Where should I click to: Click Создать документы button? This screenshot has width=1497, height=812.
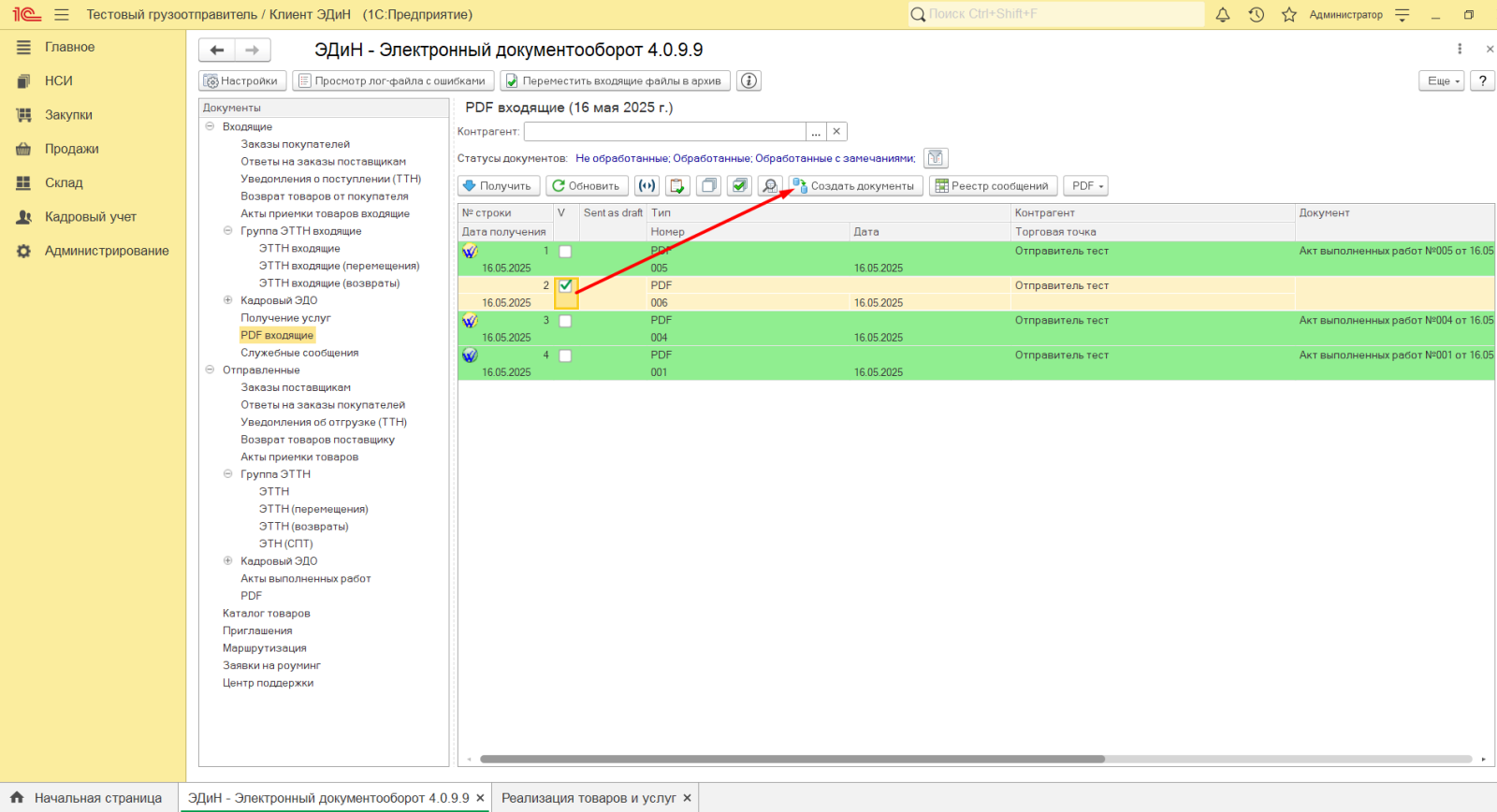point(855,185)
